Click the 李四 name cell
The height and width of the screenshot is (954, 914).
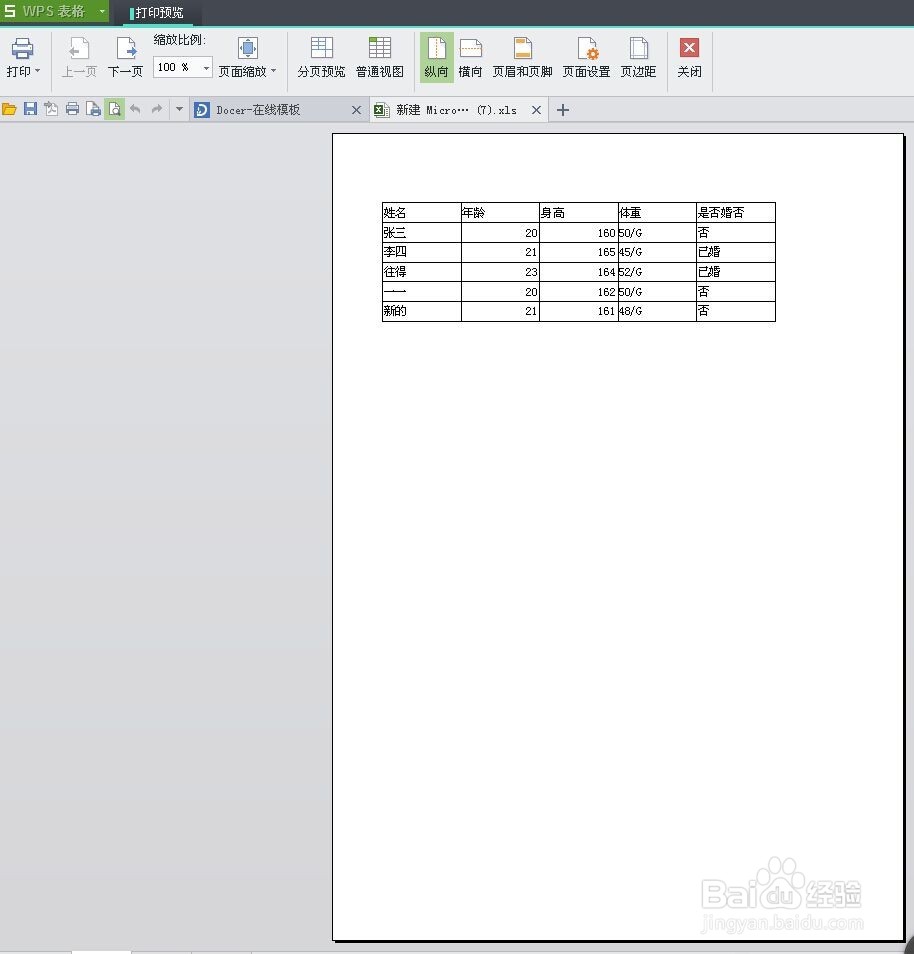(x=422, y=252)
